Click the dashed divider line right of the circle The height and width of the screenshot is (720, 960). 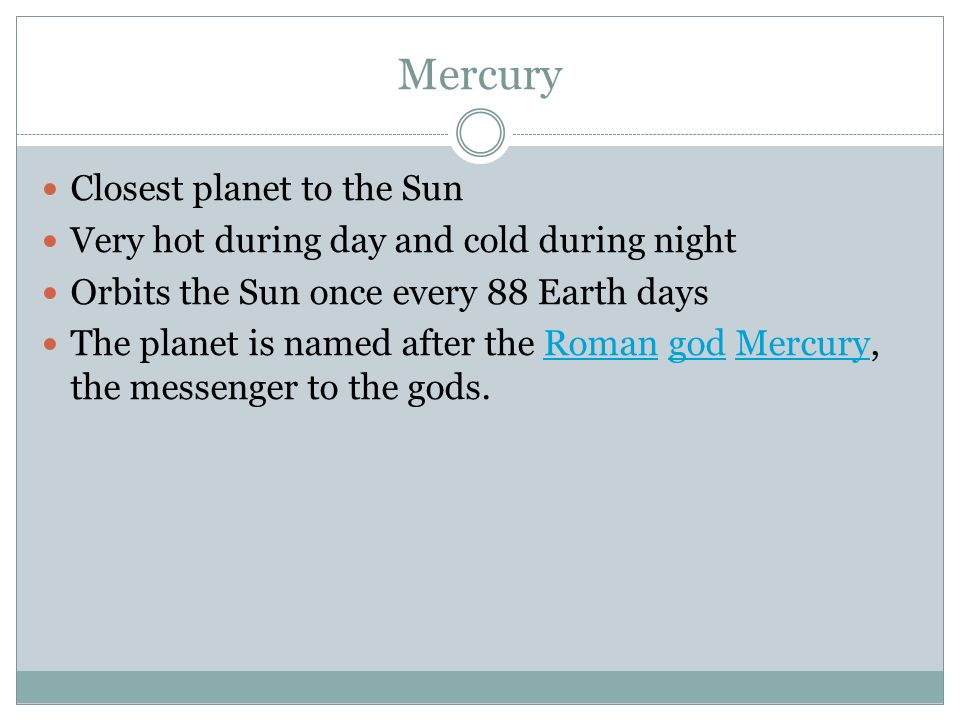[728, 134]
